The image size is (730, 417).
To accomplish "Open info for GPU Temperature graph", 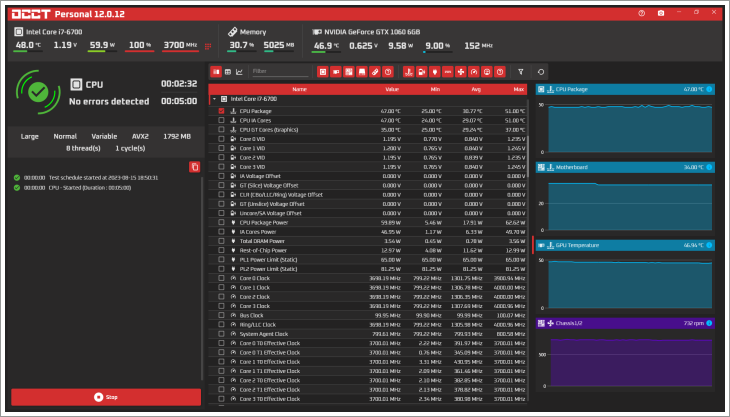I will tap(709, 245).
